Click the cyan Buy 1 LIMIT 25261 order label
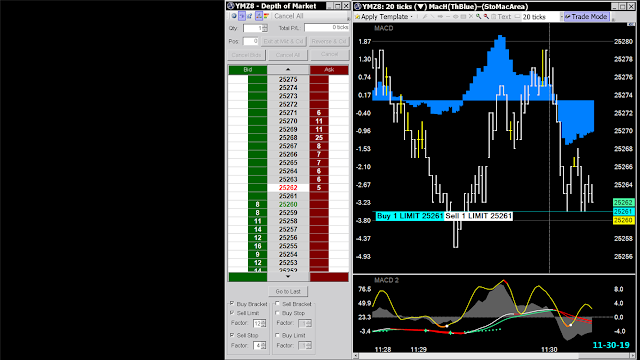Viewport: 640px width, 360px height. coord(409,216)
